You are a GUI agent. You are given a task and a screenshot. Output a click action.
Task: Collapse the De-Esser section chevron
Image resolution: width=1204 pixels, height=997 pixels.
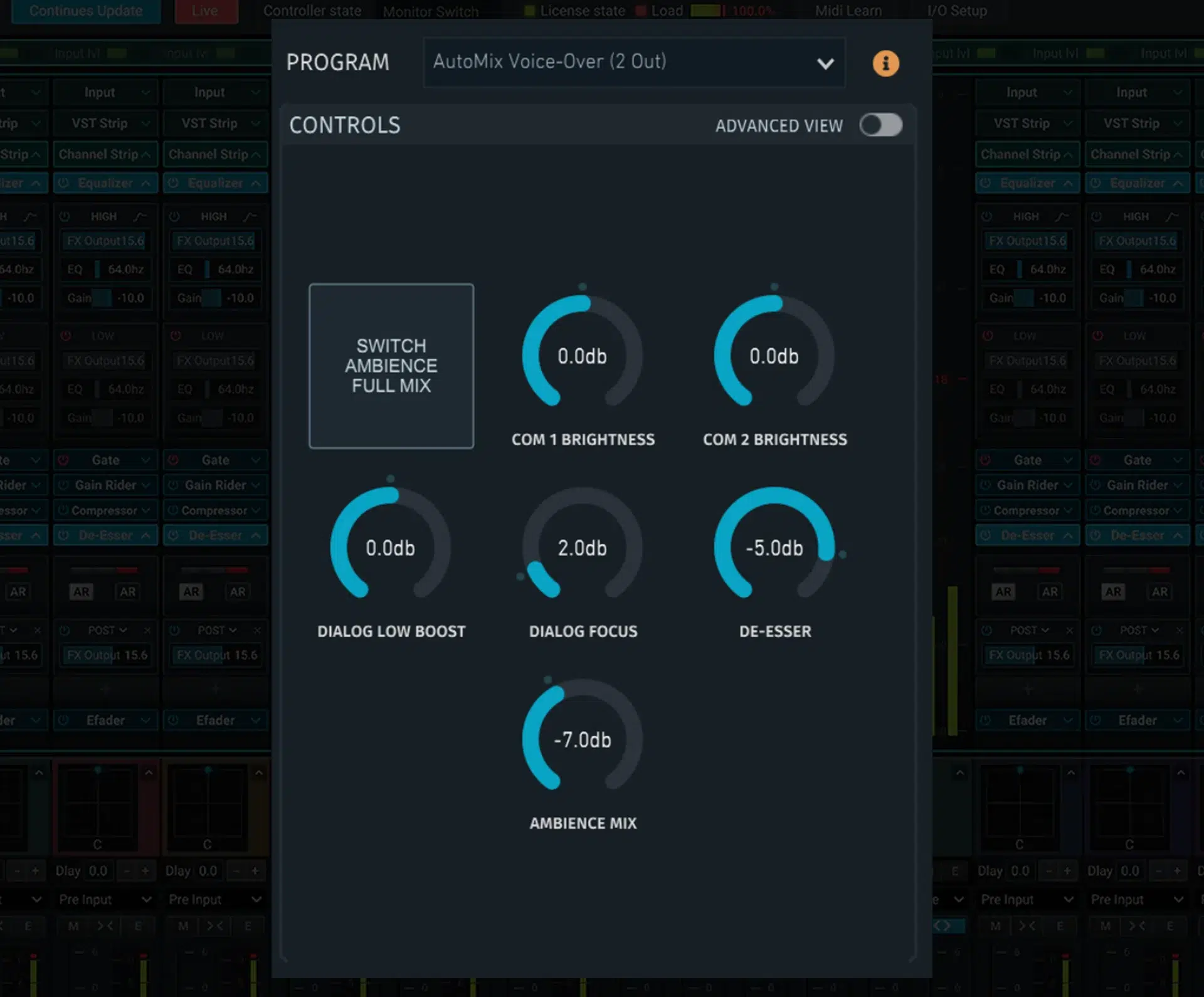click(x=145, y=535)
